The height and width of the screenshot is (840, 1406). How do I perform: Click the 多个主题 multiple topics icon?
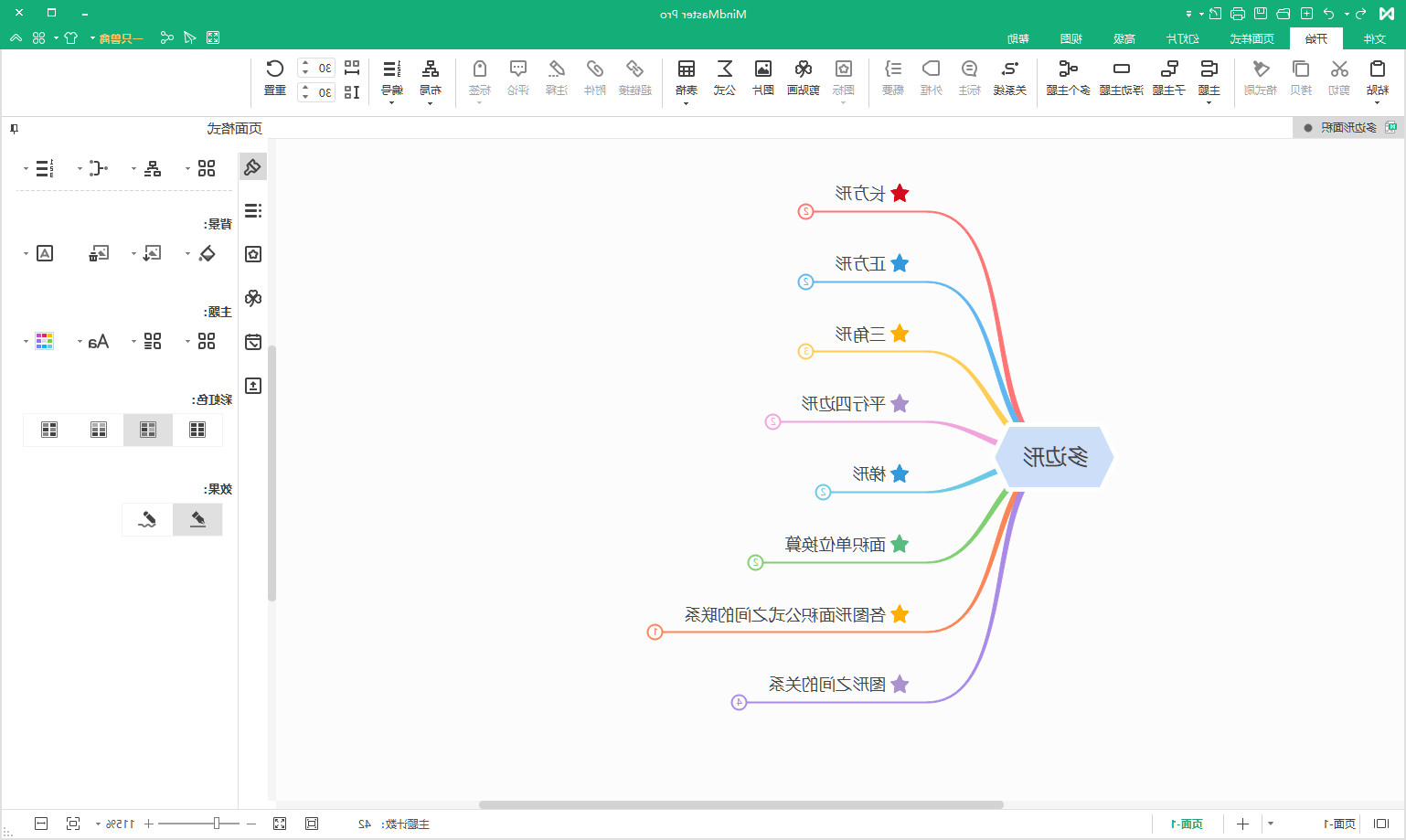tap(1068, 69)
